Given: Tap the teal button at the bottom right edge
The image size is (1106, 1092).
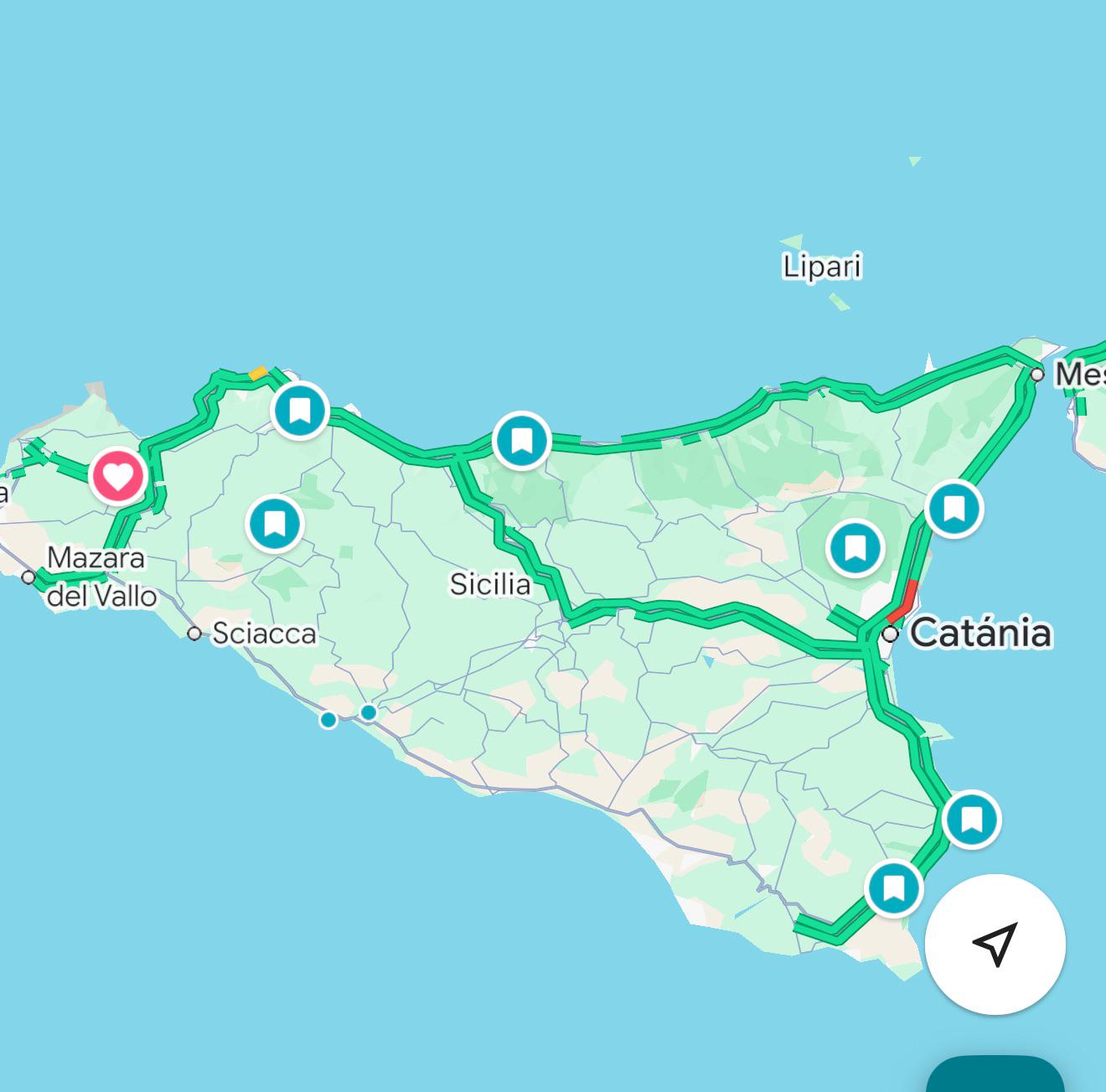Looking at the screenshot, I should 995,1074.
